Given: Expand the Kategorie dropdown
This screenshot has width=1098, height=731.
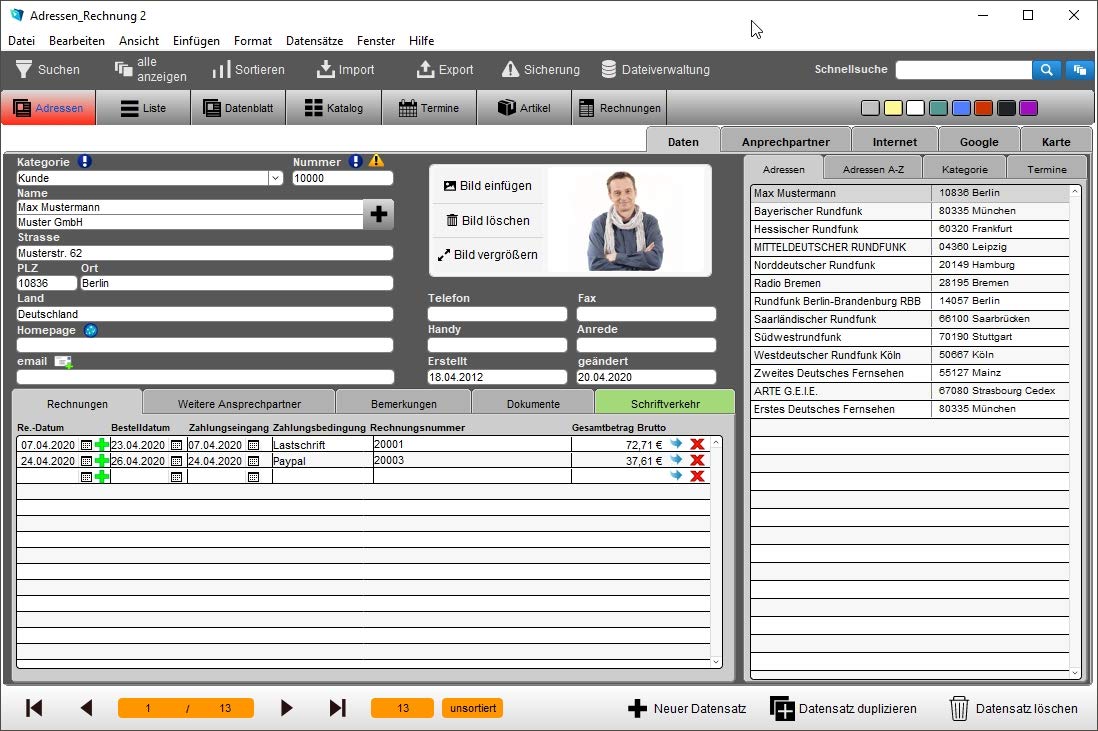Looking at the screenshot, I should point(275,178).
